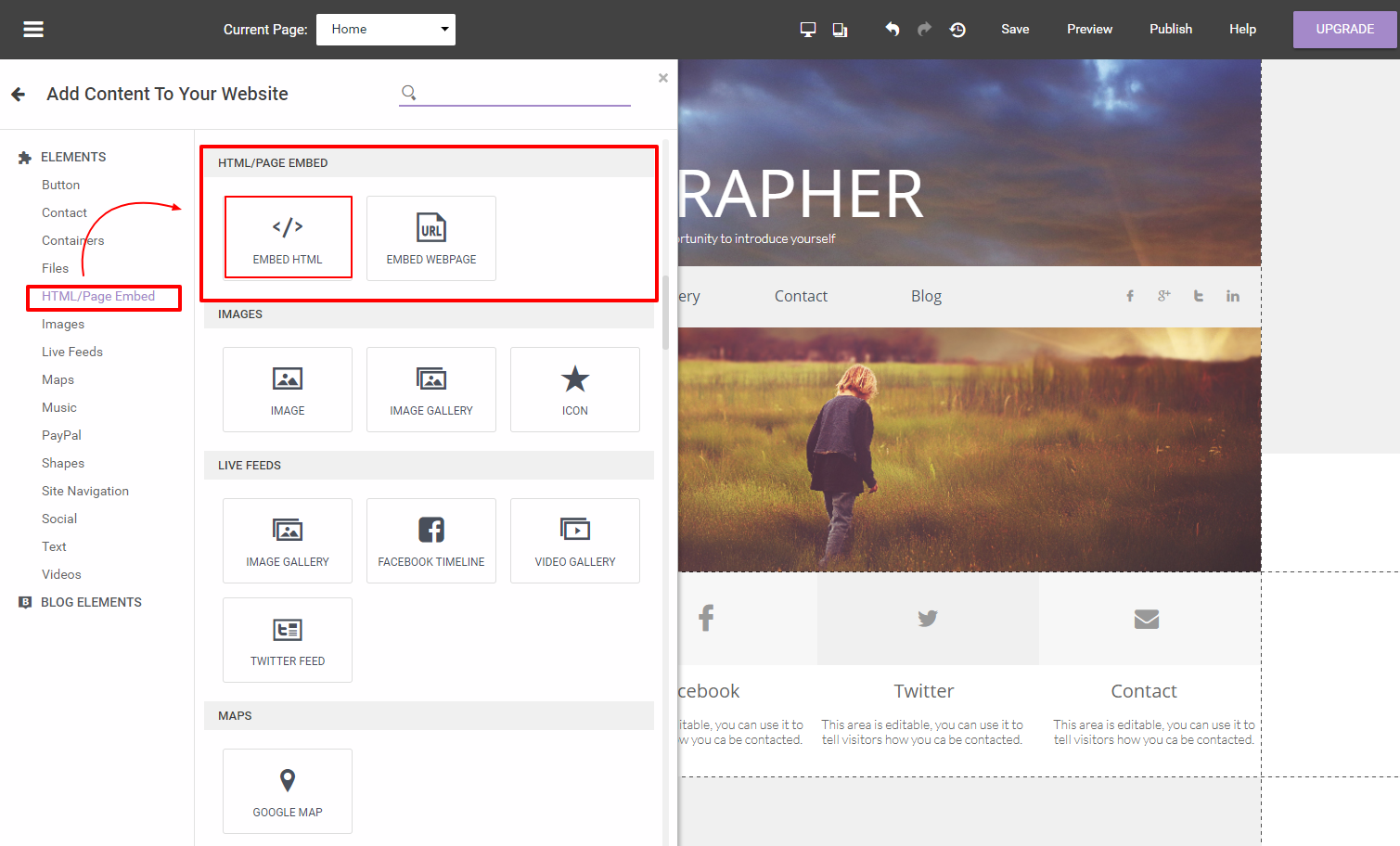Screen dimensions: 1400x846
Task: Select Containers in elements list
Action: pyautogui.click(x=72, y=240)
